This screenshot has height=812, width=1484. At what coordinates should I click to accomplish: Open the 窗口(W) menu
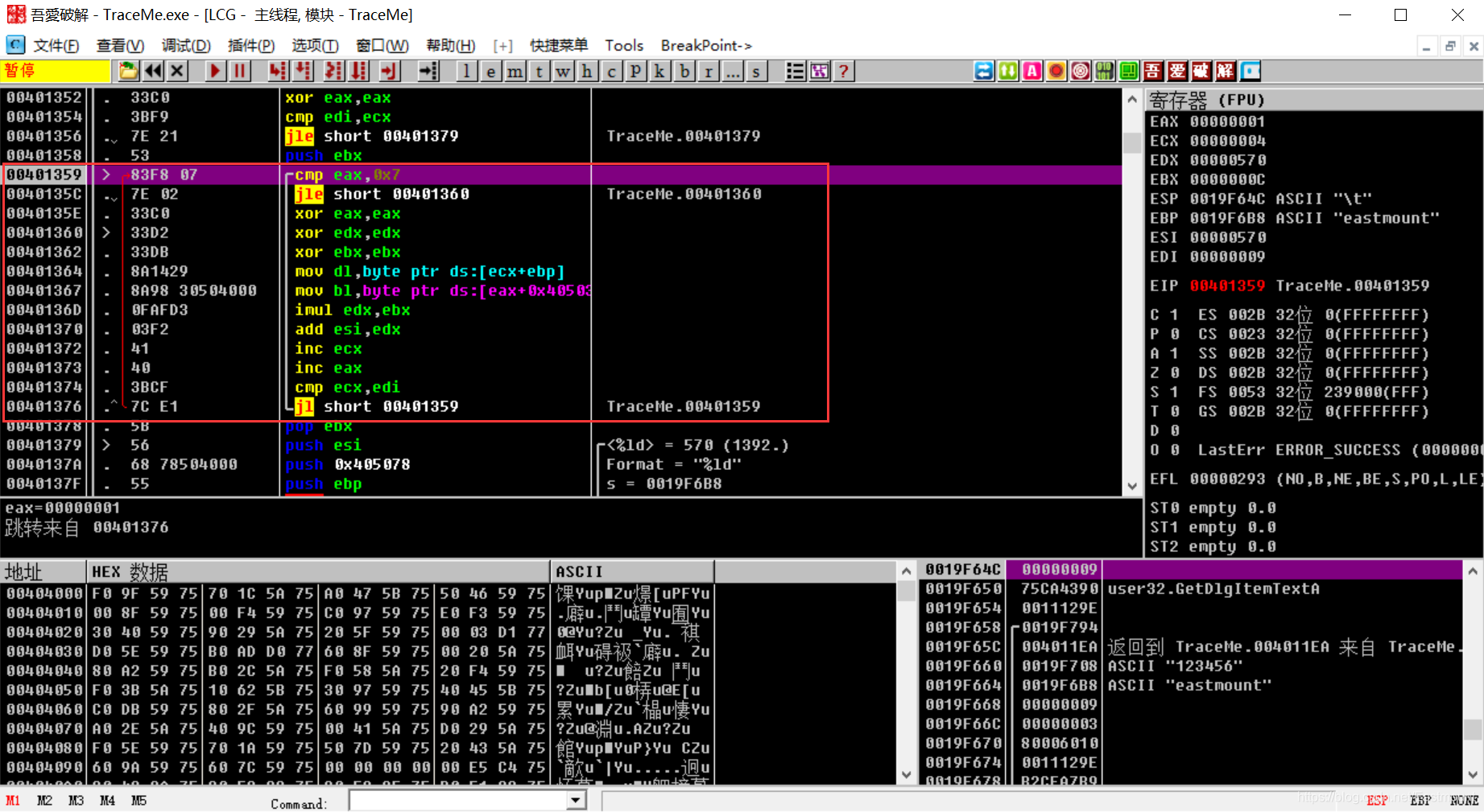click(x=382, y=46)
